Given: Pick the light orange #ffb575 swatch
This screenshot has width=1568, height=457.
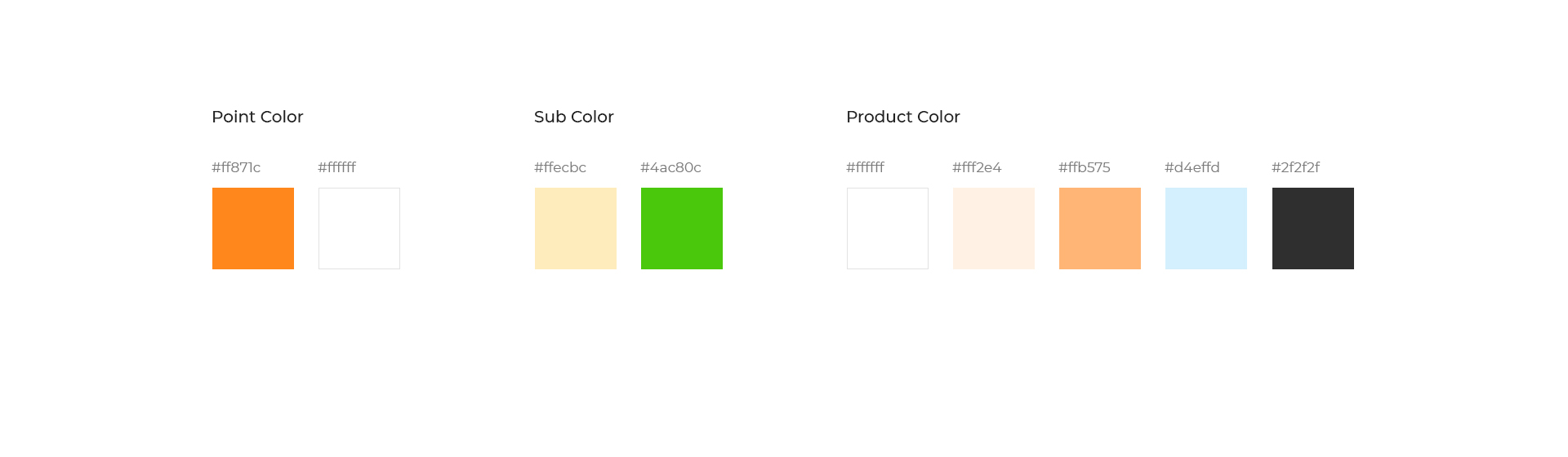Looking at the screenshot, I should 1100,228.
